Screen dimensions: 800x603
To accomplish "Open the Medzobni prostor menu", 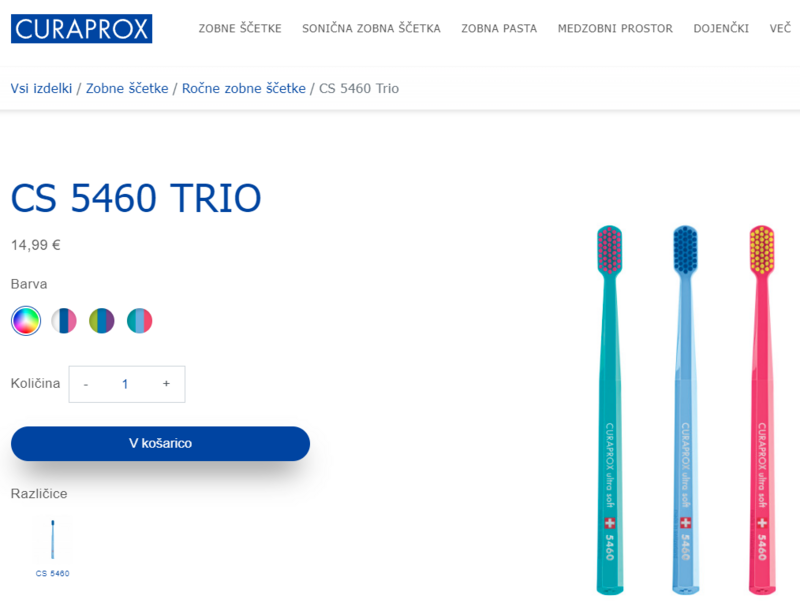I will (615, 29).
